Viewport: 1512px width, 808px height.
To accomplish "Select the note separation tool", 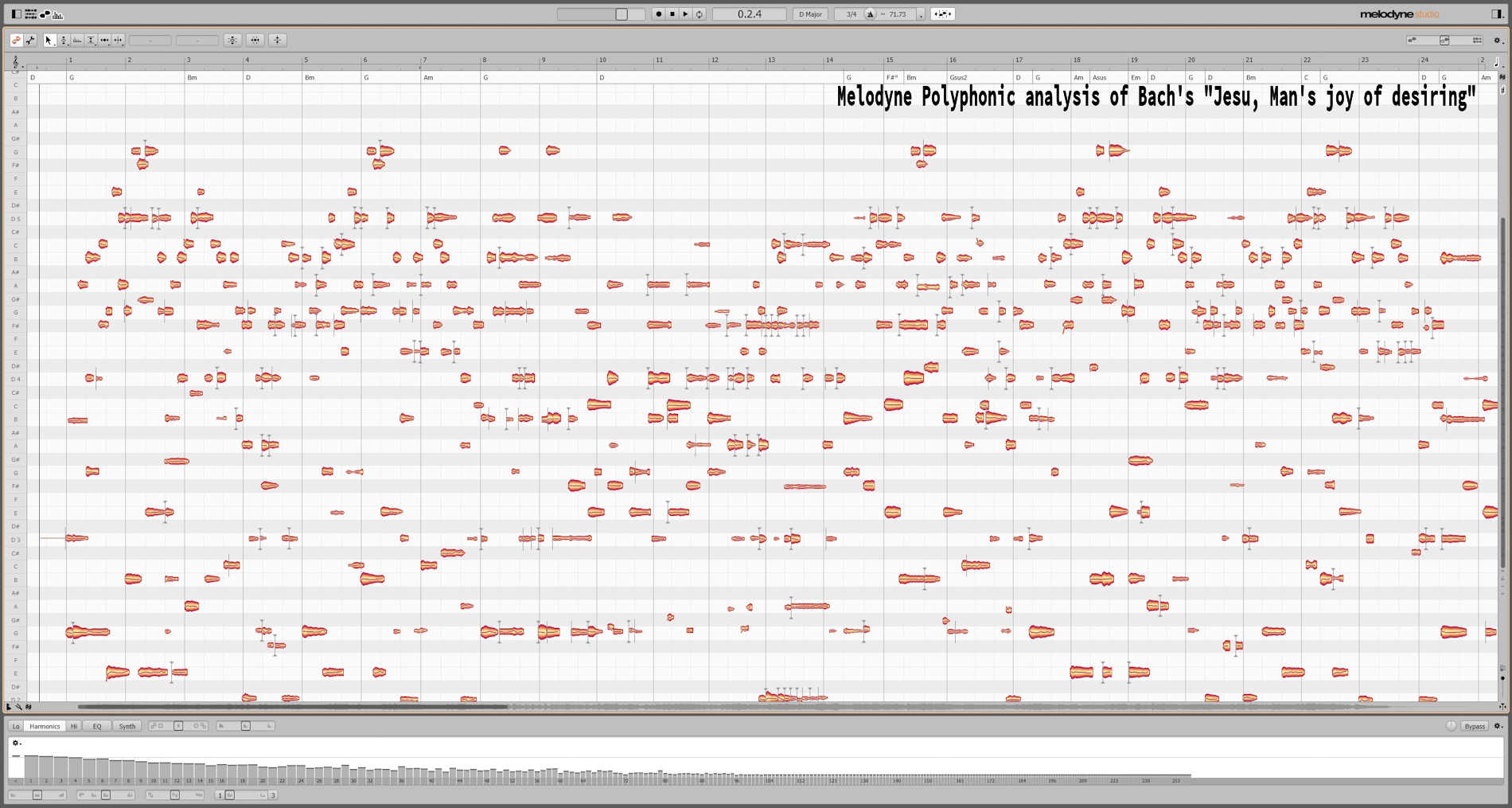I will [118, 40].
